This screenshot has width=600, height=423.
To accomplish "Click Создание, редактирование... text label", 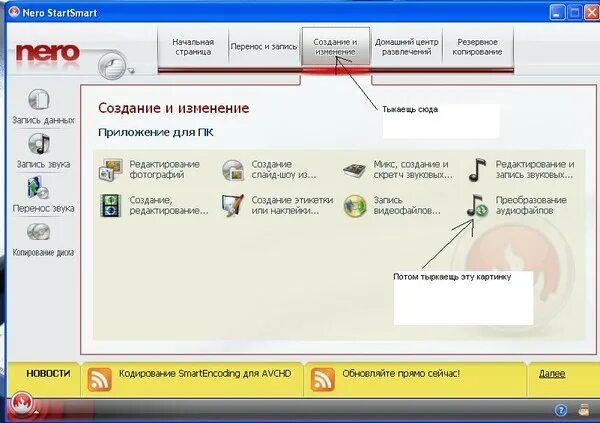I will [x=169, y=206].
